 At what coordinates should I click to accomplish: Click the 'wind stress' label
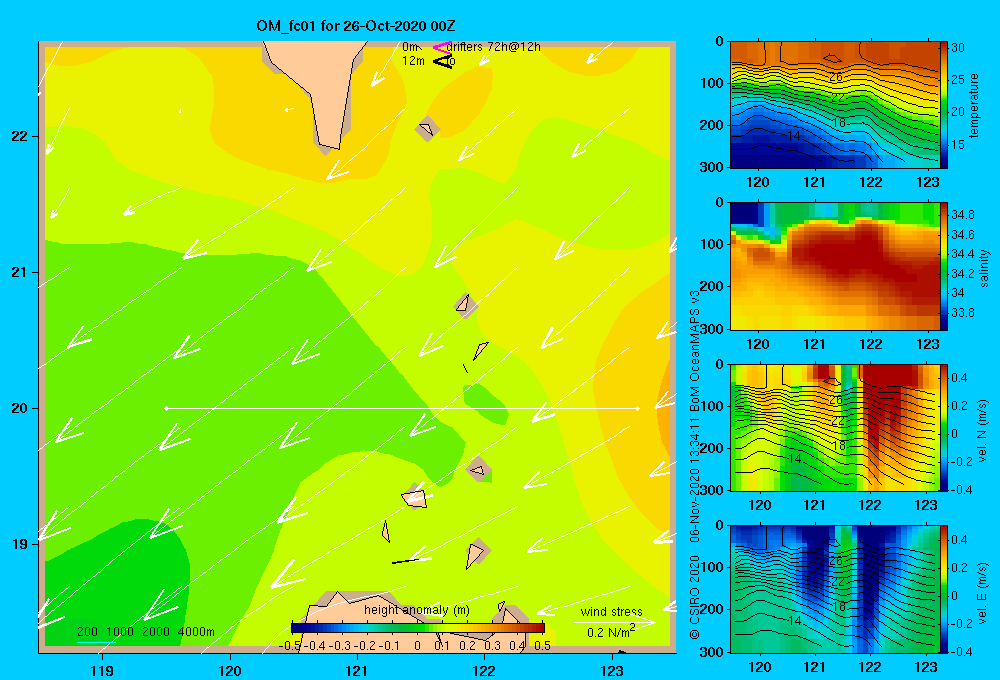click(x=612, y=611)
